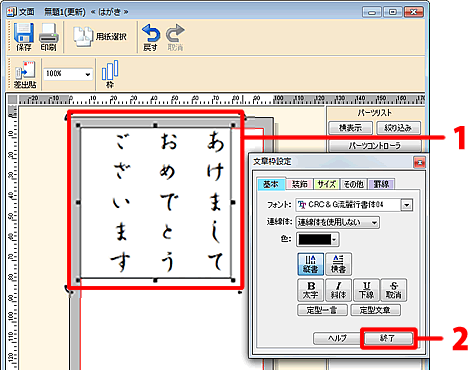Click the 取消 redo arrow
The image size is (470, 370).
(x=175, y=37)
